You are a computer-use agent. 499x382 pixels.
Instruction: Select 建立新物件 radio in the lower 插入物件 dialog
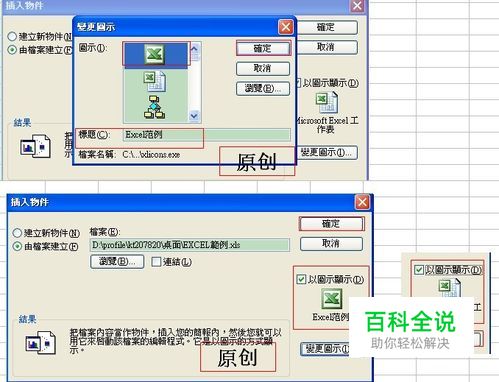coord(17,233)
